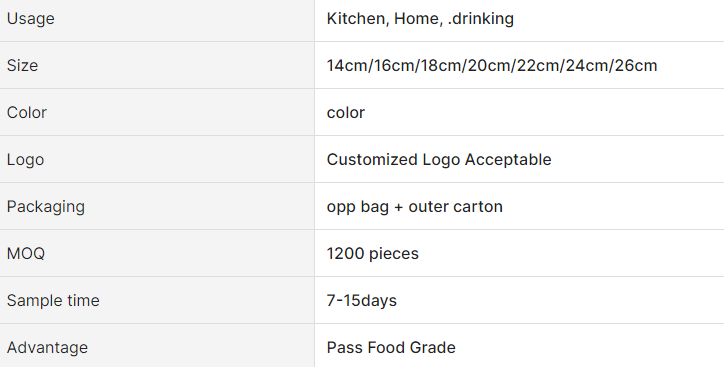The height and width of the screenshot is (367, 724).
Task: Click the Packaging label cell
Action: tap(157, 206)
